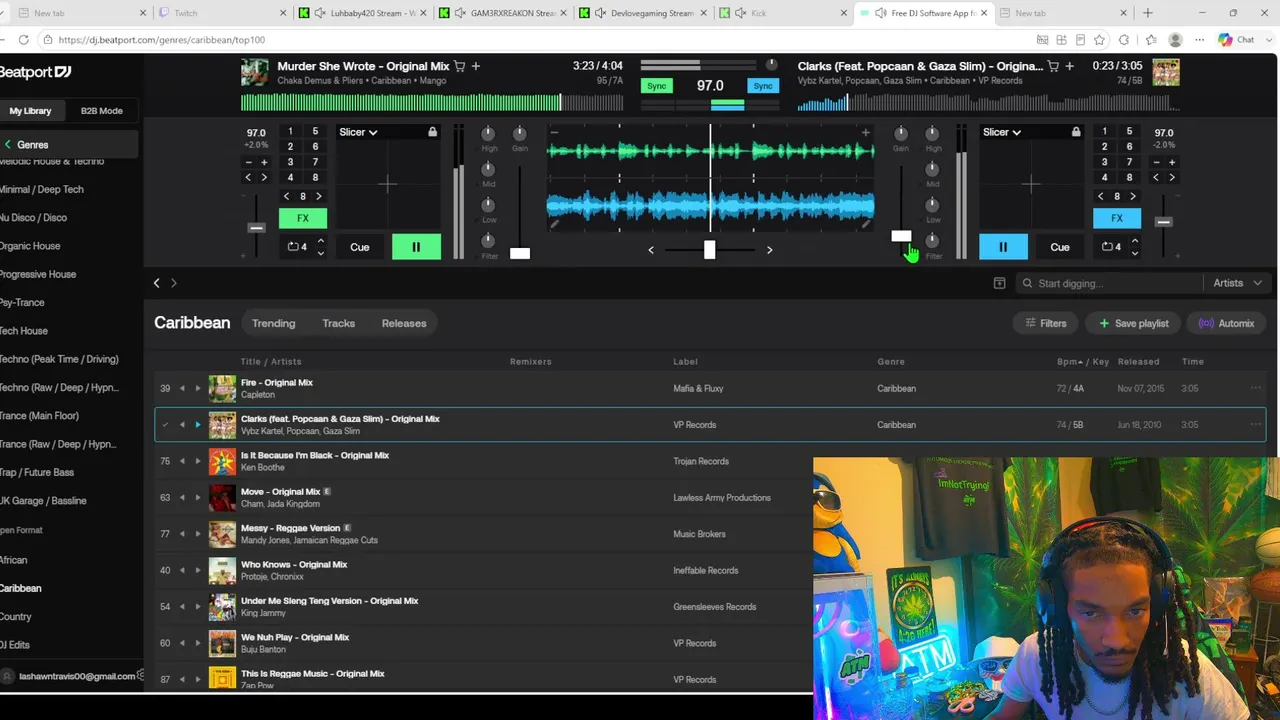Switch to the Tracks tab
Image resolution: width=1280 pixels, height=720 pixels.
pyautogui.click(x=339, y=323)
